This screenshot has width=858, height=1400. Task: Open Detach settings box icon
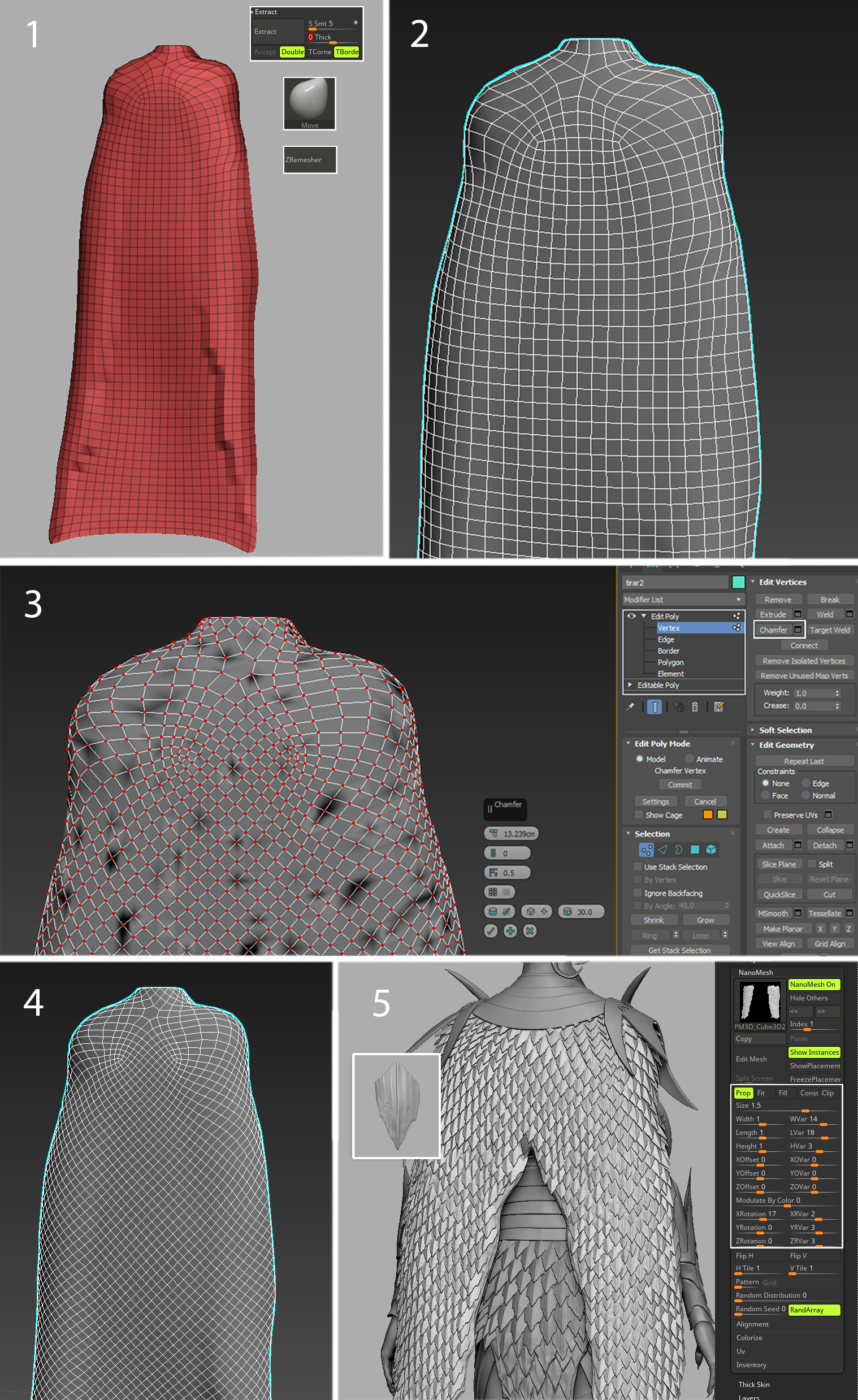pyautogui.click(x=850, y=846)
